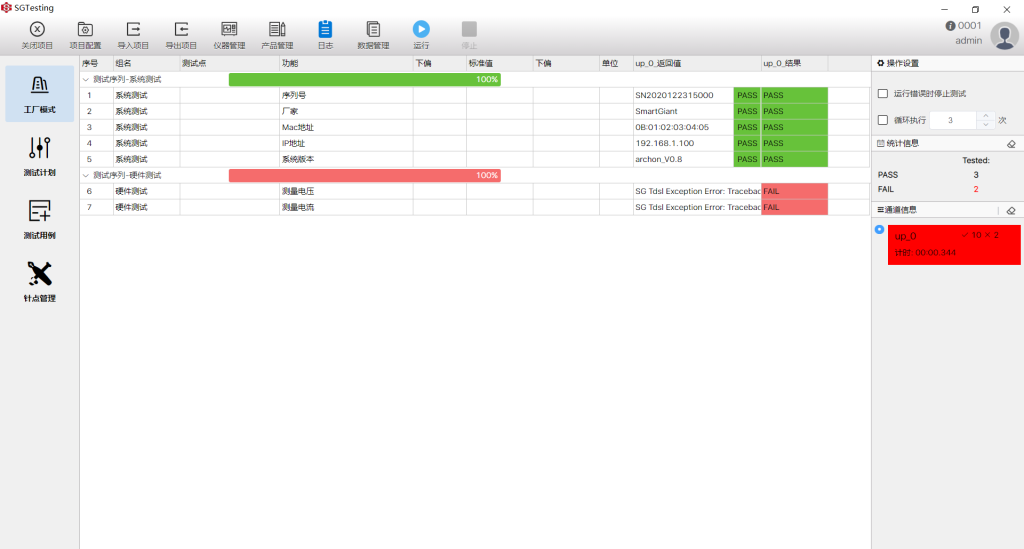Click the red 100% progress bar

pyautogui.click(x=364, y=176)
